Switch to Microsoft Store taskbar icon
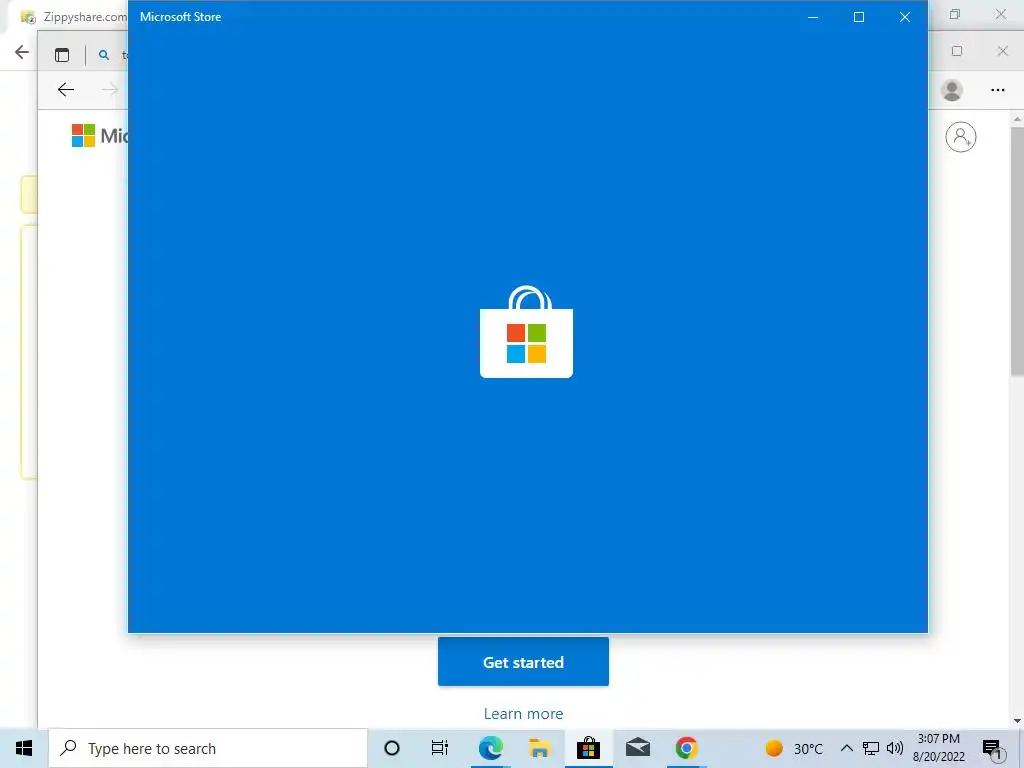The width and height of the screenshot is (1024, 768). pos(588,748)
